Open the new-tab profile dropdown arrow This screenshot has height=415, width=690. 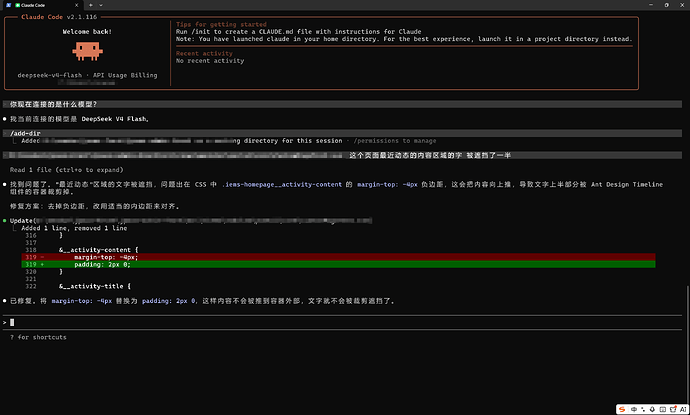tap(101, 5)
